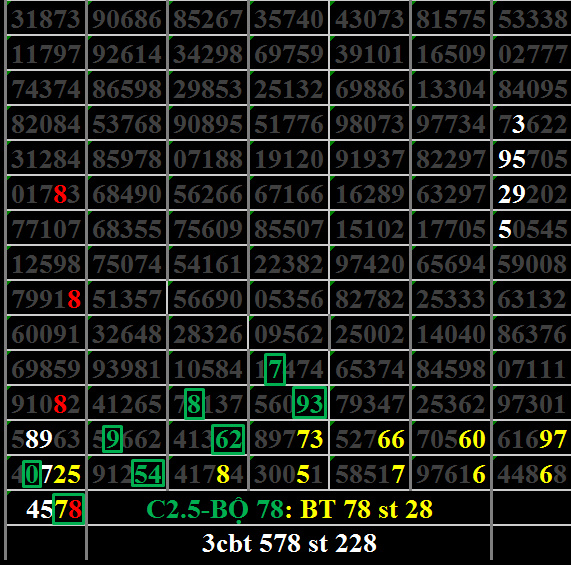
Task: Click the cell 95705 with white 95
Action: [532, 159]
